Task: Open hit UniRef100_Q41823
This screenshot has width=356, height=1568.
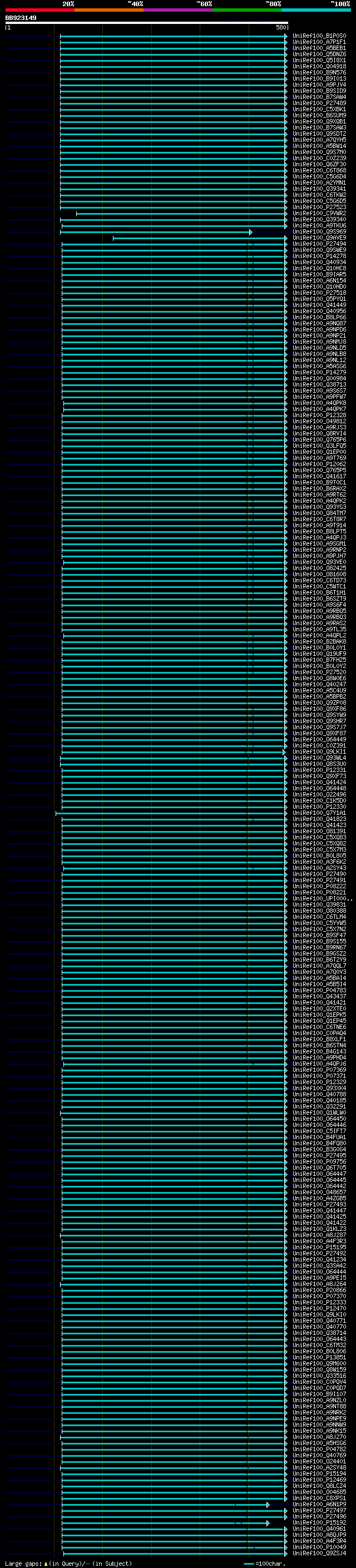Action: [319, 819]
